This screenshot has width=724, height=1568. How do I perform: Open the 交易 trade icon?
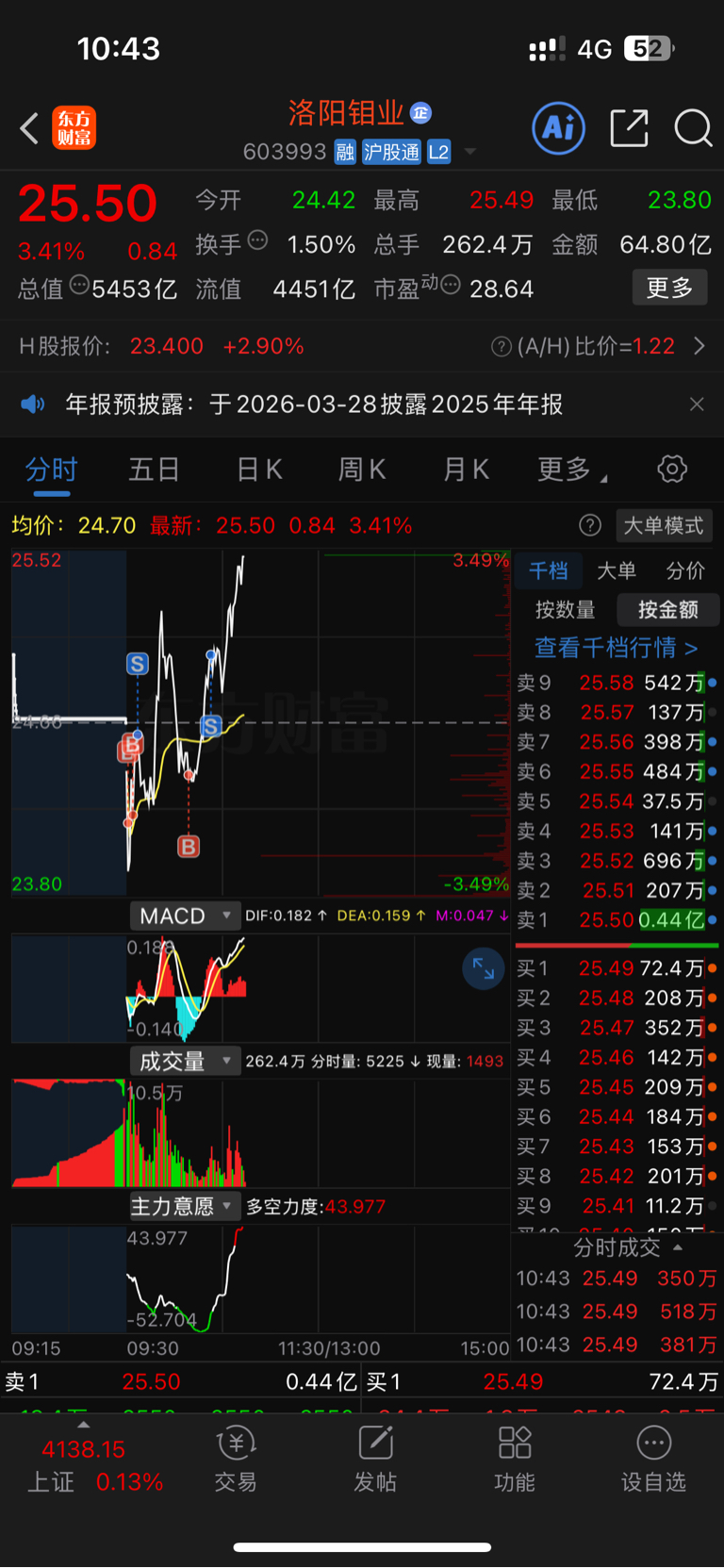(236, 1460)
